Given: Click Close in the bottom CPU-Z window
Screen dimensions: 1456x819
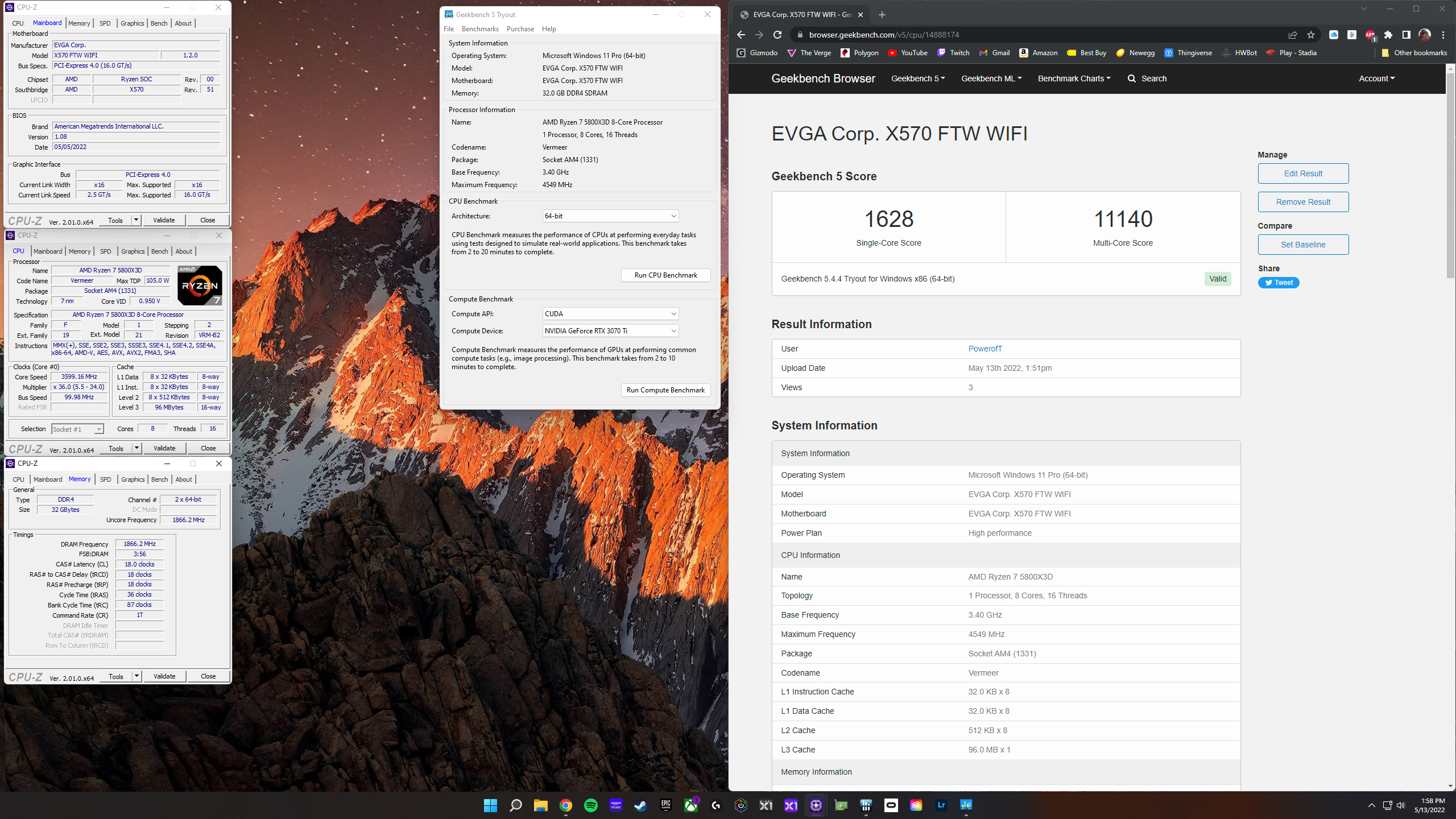Looking at the screenshot, I should (208, 676).
